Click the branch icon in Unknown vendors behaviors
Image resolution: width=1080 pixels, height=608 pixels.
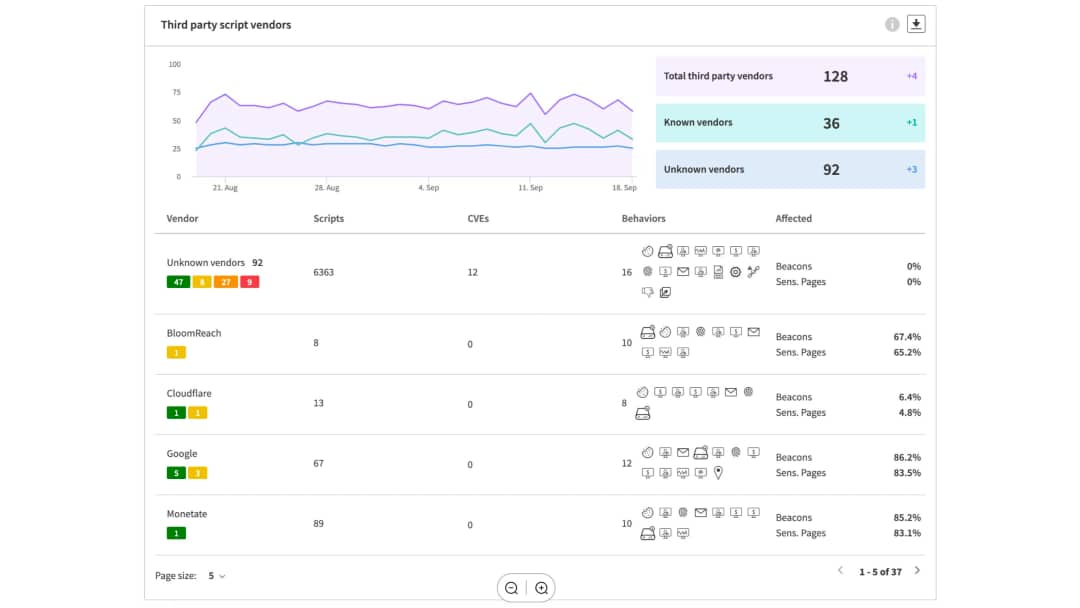[753, 271]
